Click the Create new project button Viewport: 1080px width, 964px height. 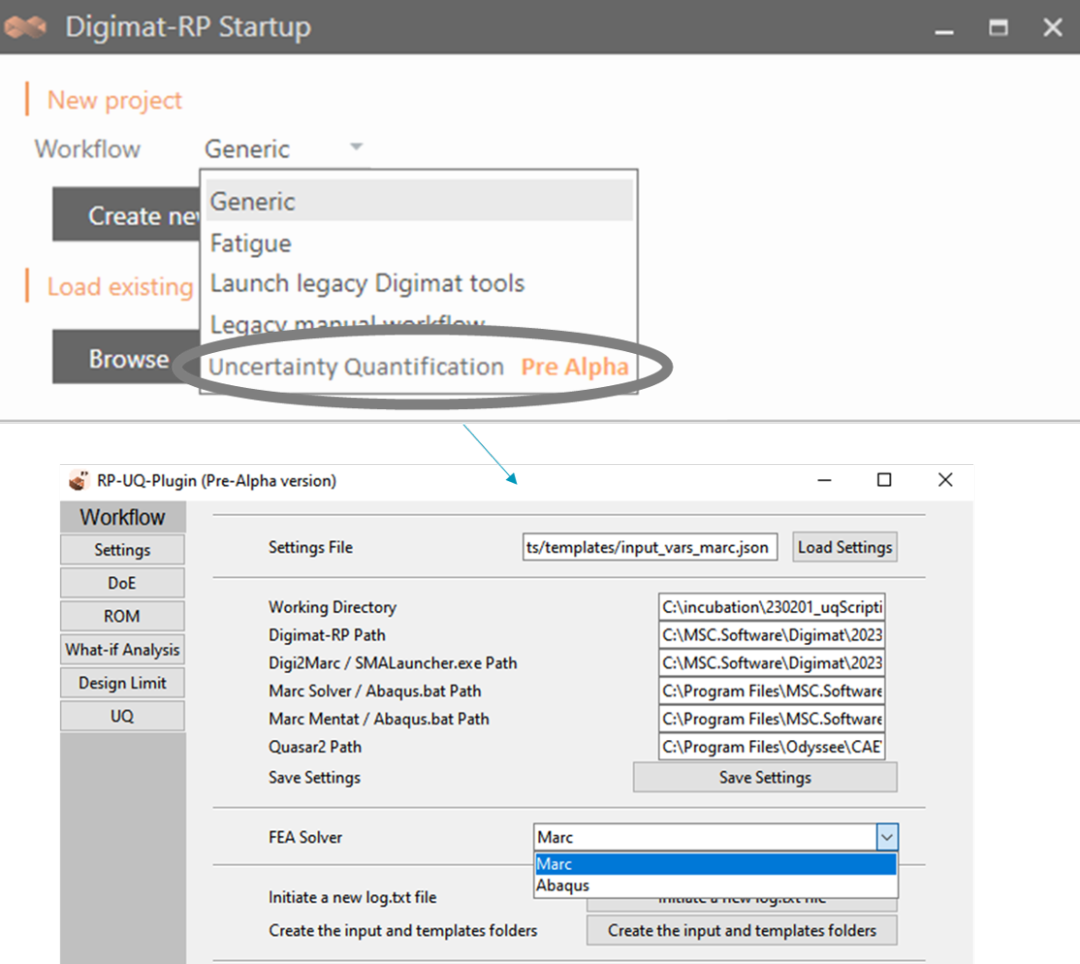point(127,215)
